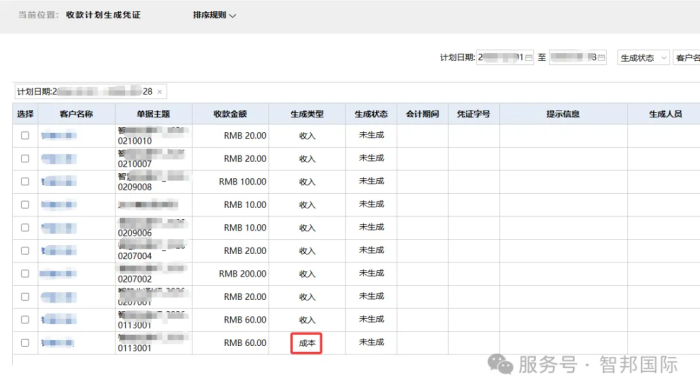Click the 凭证字号 column header
Image resolution: width=700 pixels, height=392 pixels.
coord(474,114)
